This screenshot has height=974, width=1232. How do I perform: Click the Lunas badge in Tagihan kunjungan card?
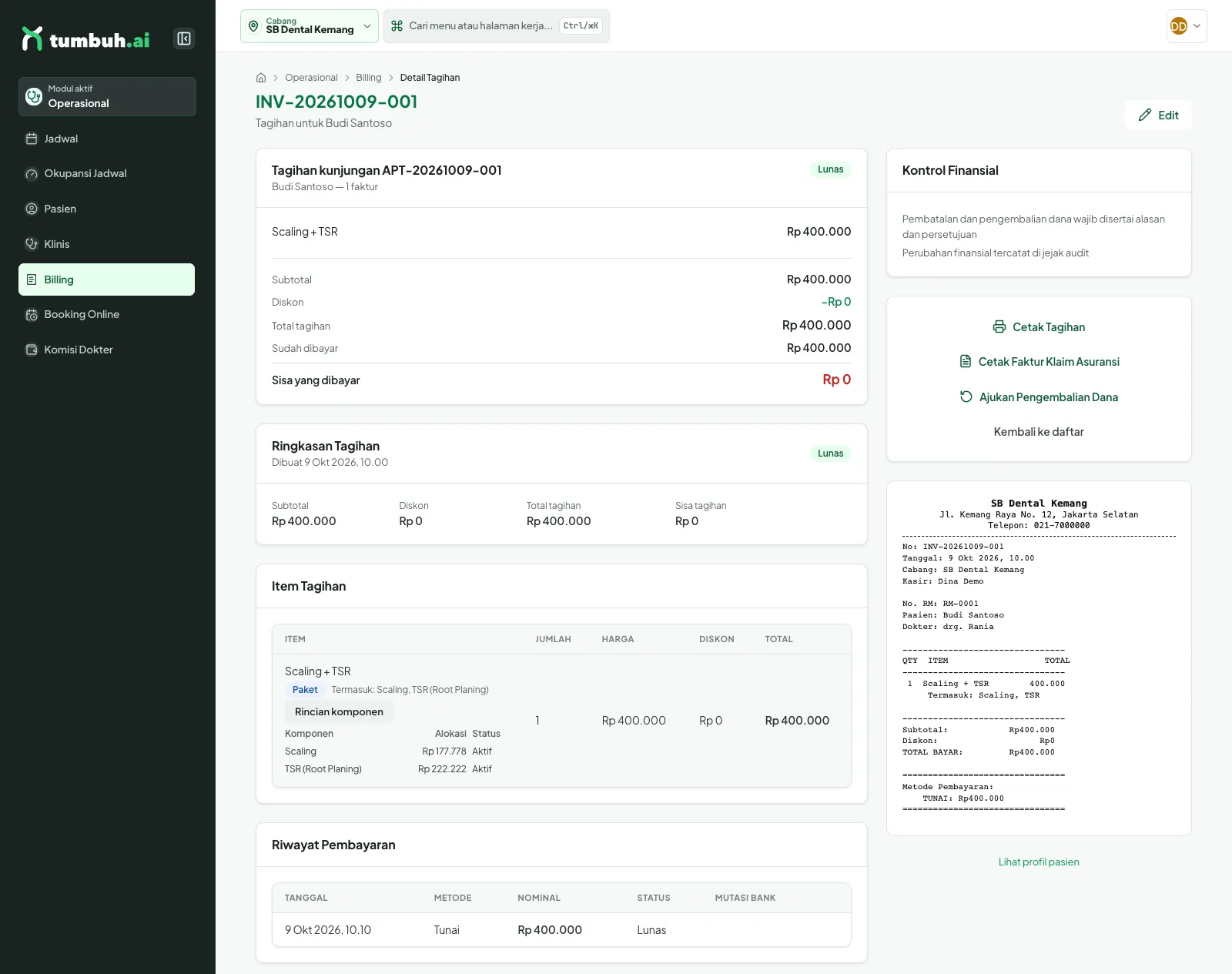(830, 169)
